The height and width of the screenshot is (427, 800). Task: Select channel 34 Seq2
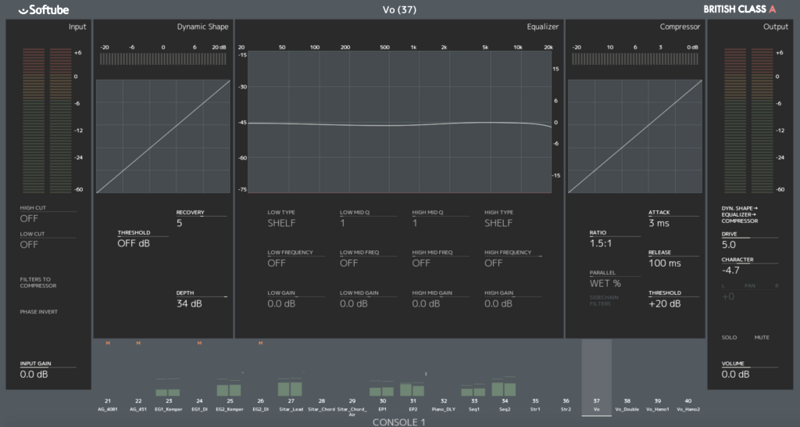[505, 405]
